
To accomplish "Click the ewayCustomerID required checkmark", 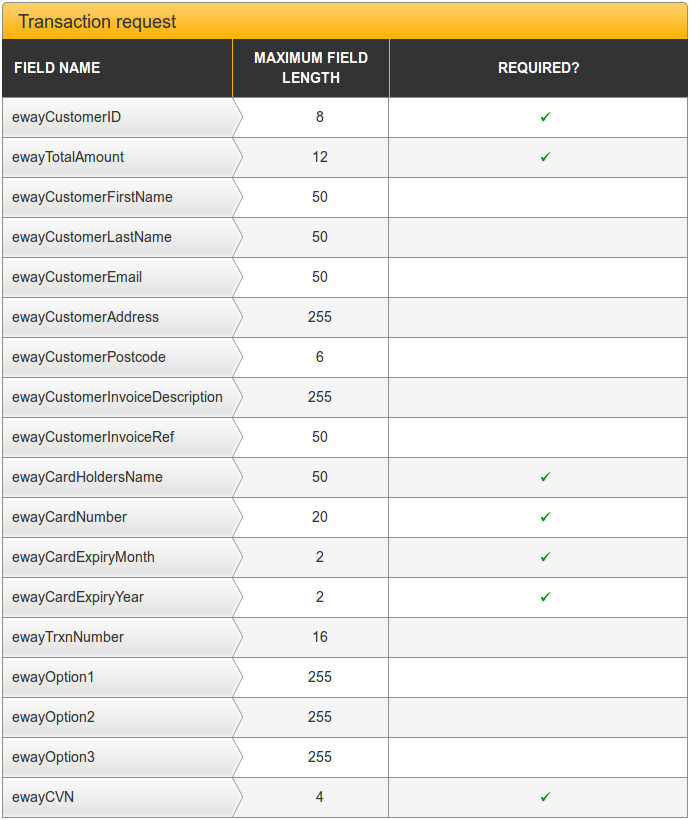I will tap(545, 117).
